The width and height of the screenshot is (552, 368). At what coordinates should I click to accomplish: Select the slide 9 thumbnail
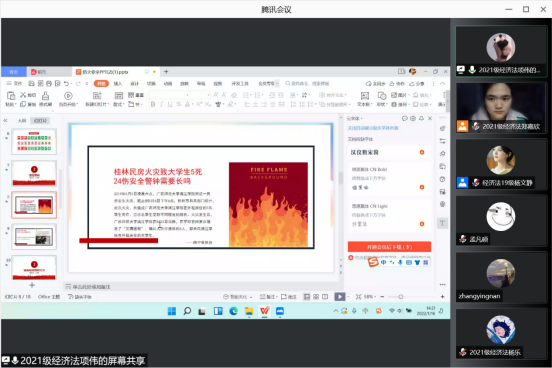pyautogui.click(x=34, y=236)
